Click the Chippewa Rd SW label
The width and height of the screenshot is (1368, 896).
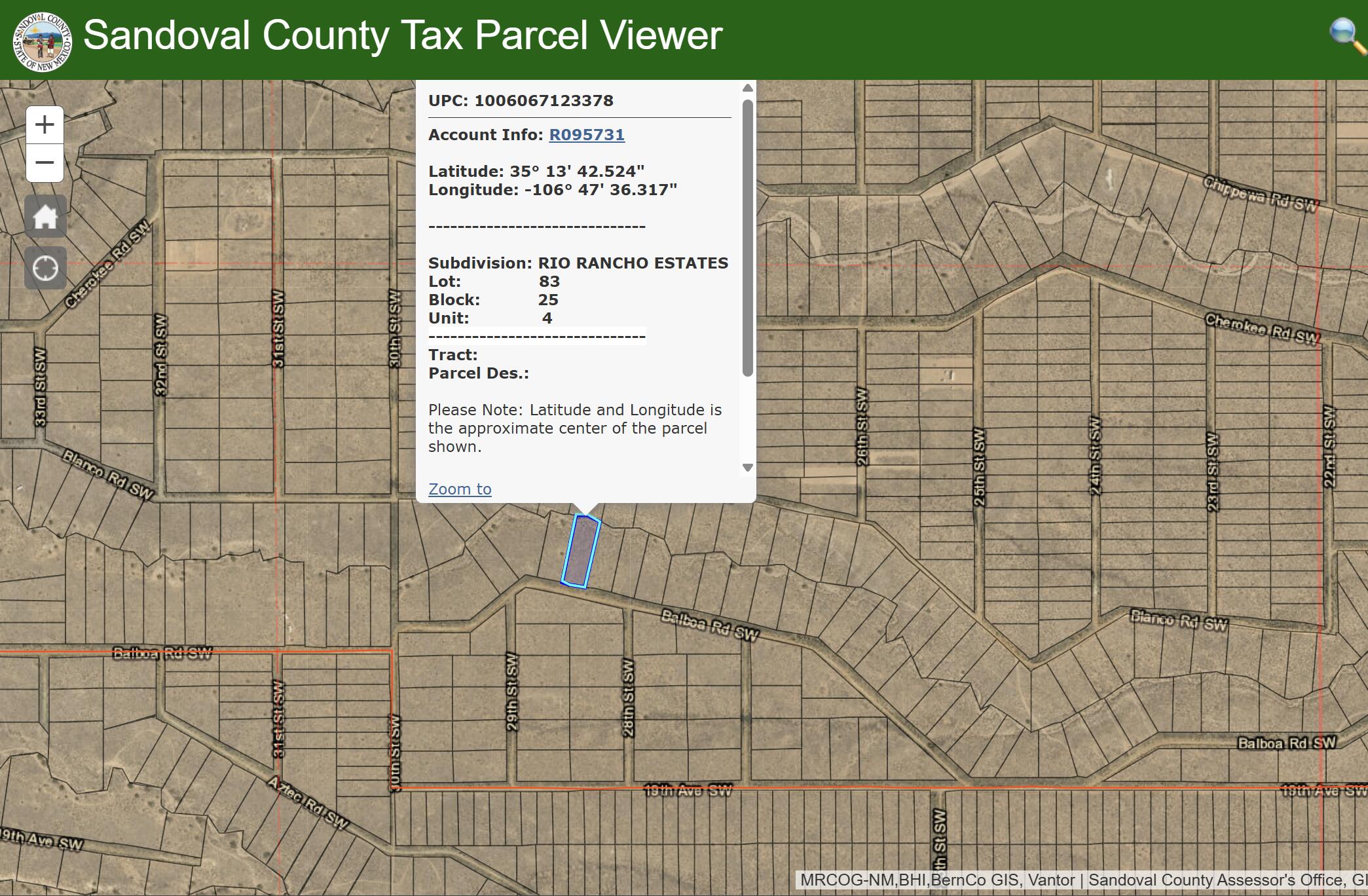[1260, 194]
